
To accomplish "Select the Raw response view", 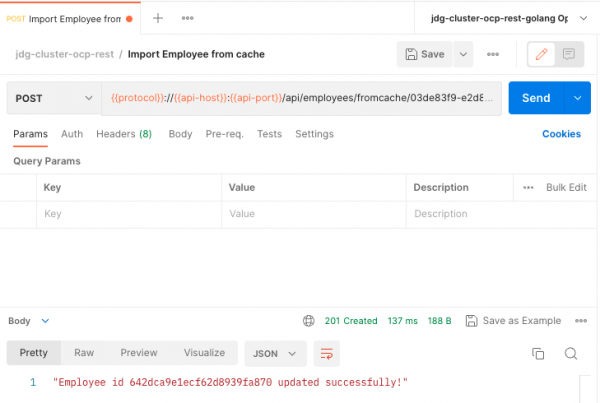I will 84,353.
